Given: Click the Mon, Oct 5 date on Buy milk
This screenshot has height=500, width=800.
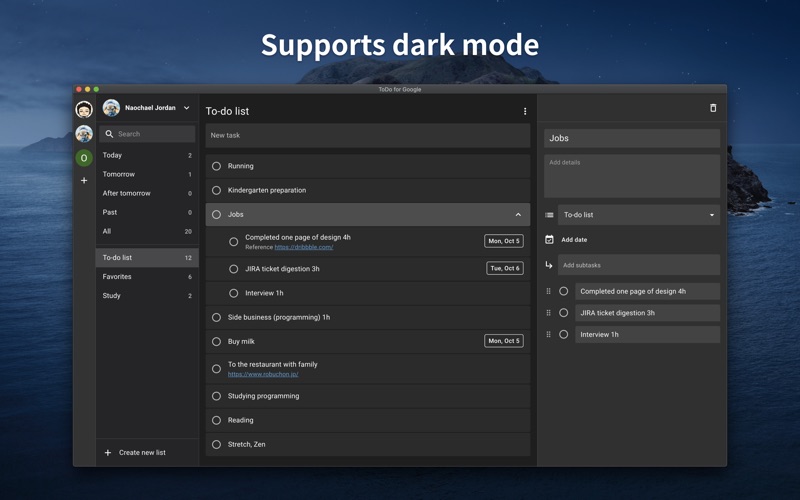Looking at the screenshot, I should [504, 341].
